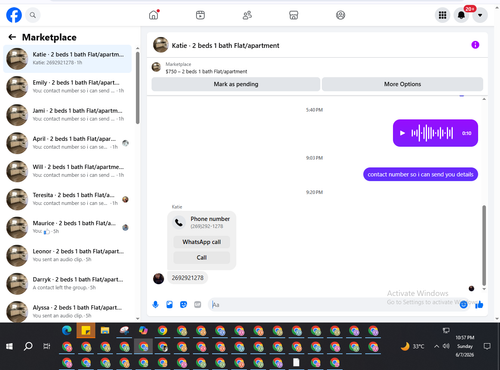500x370 pixels.
Task: Click the chat thread scrollbar
Action: (x=484, y=245)
